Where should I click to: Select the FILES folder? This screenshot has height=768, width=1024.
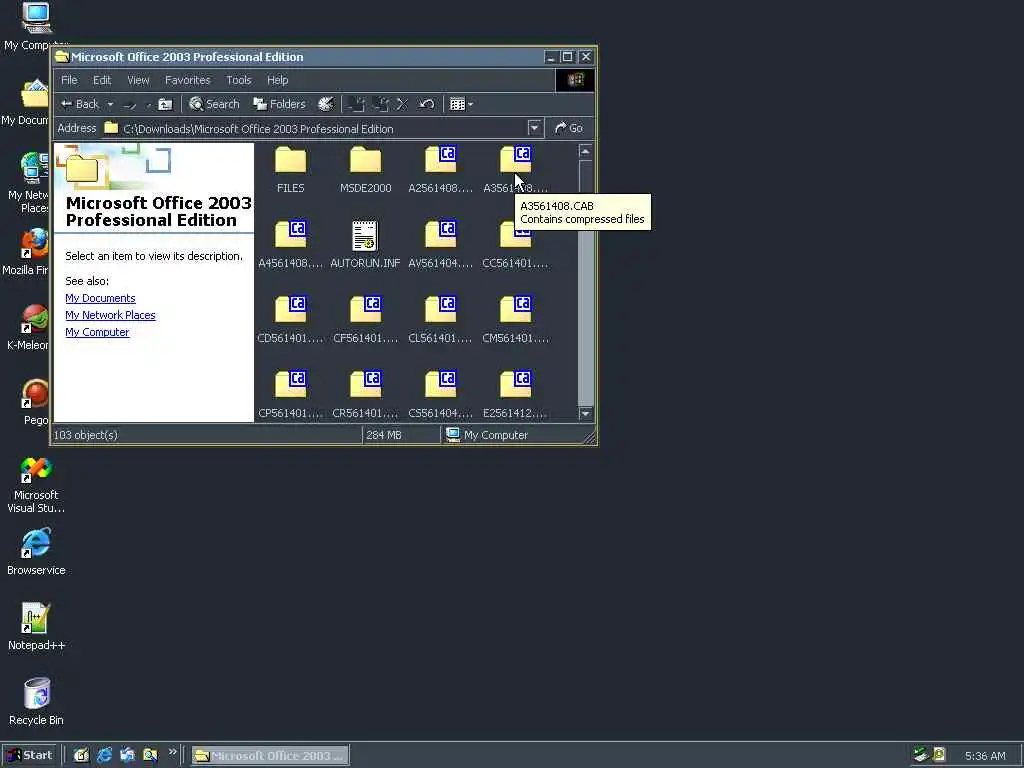[x=291, y=169]
